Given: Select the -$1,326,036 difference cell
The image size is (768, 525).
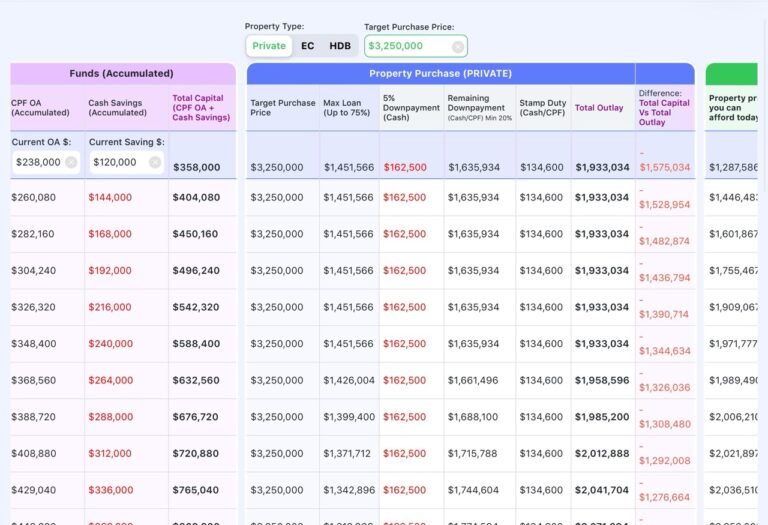Looking at the screenshot, I should coord(665,382).
